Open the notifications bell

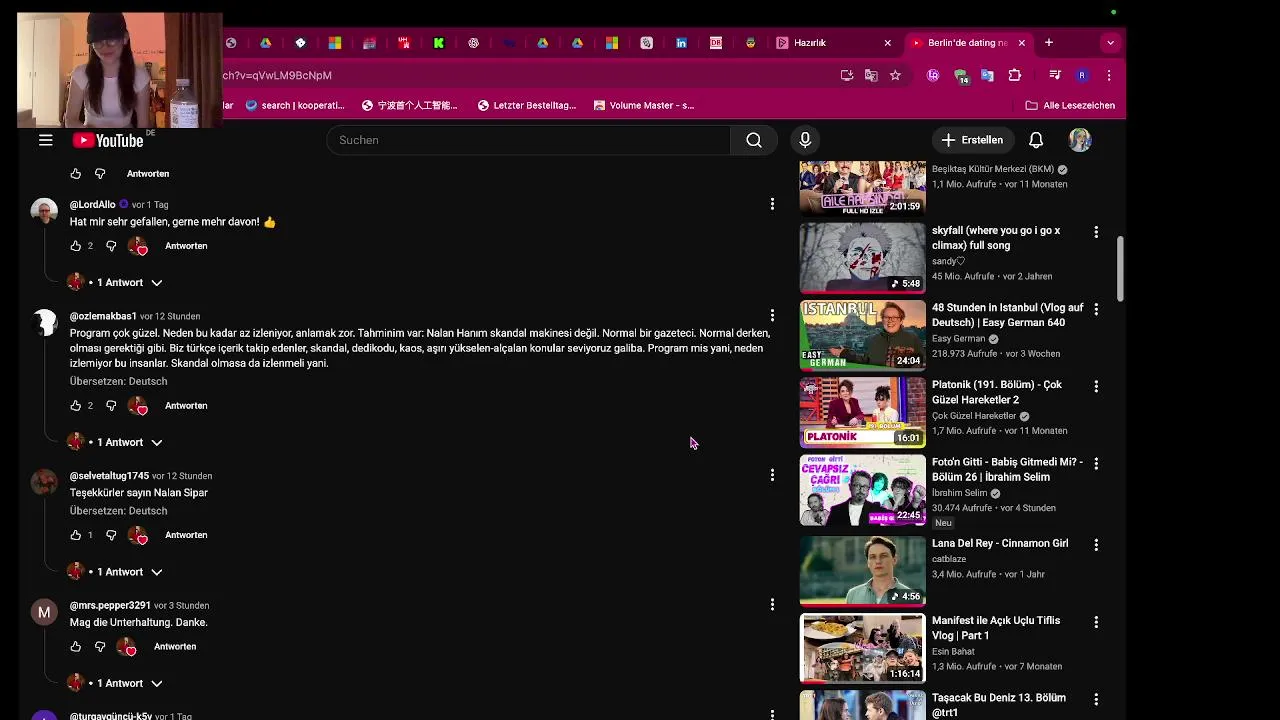pyautogui.click(x=1036, y=140)
